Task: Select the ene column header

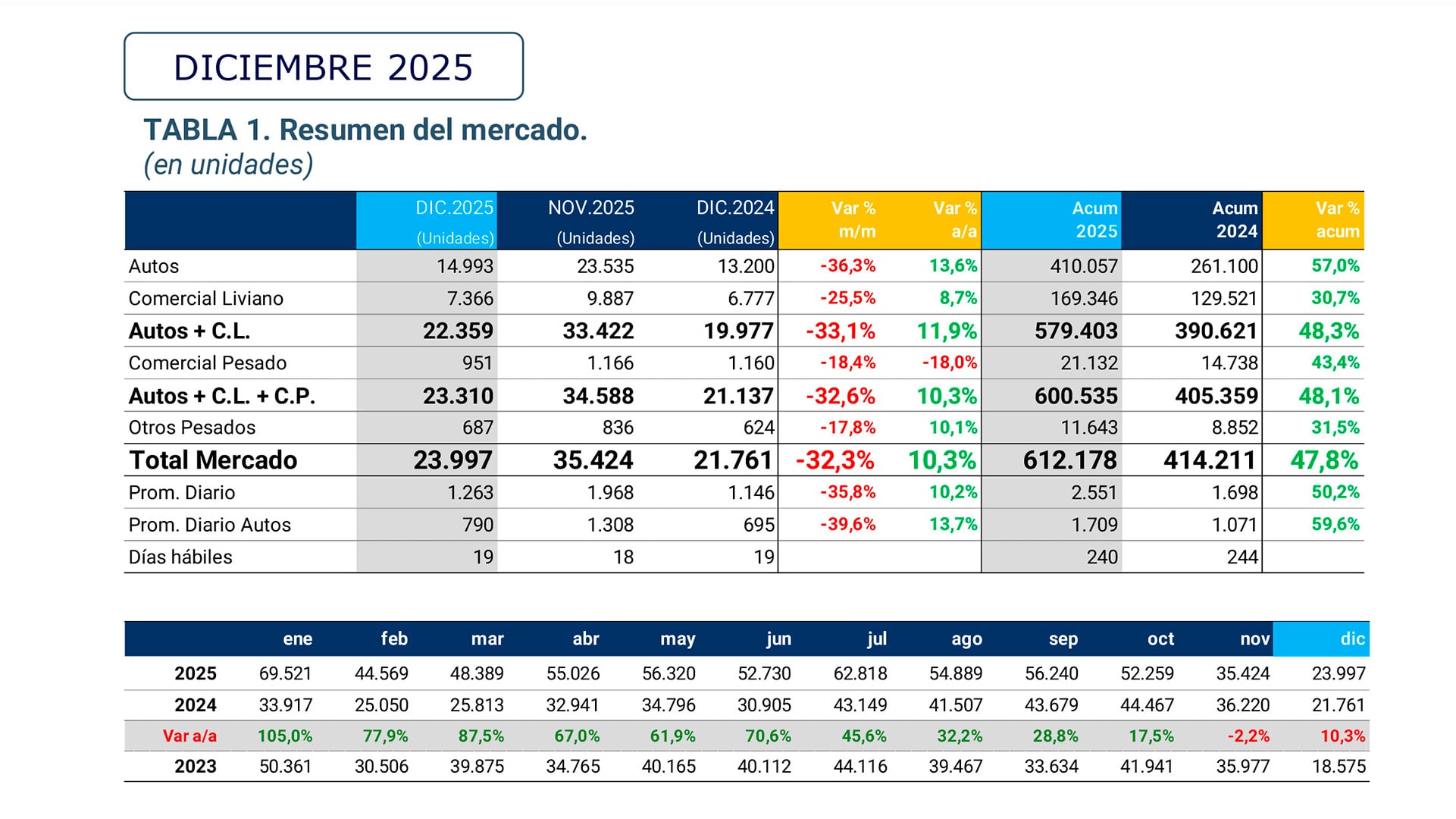Action: click(298, 639)
